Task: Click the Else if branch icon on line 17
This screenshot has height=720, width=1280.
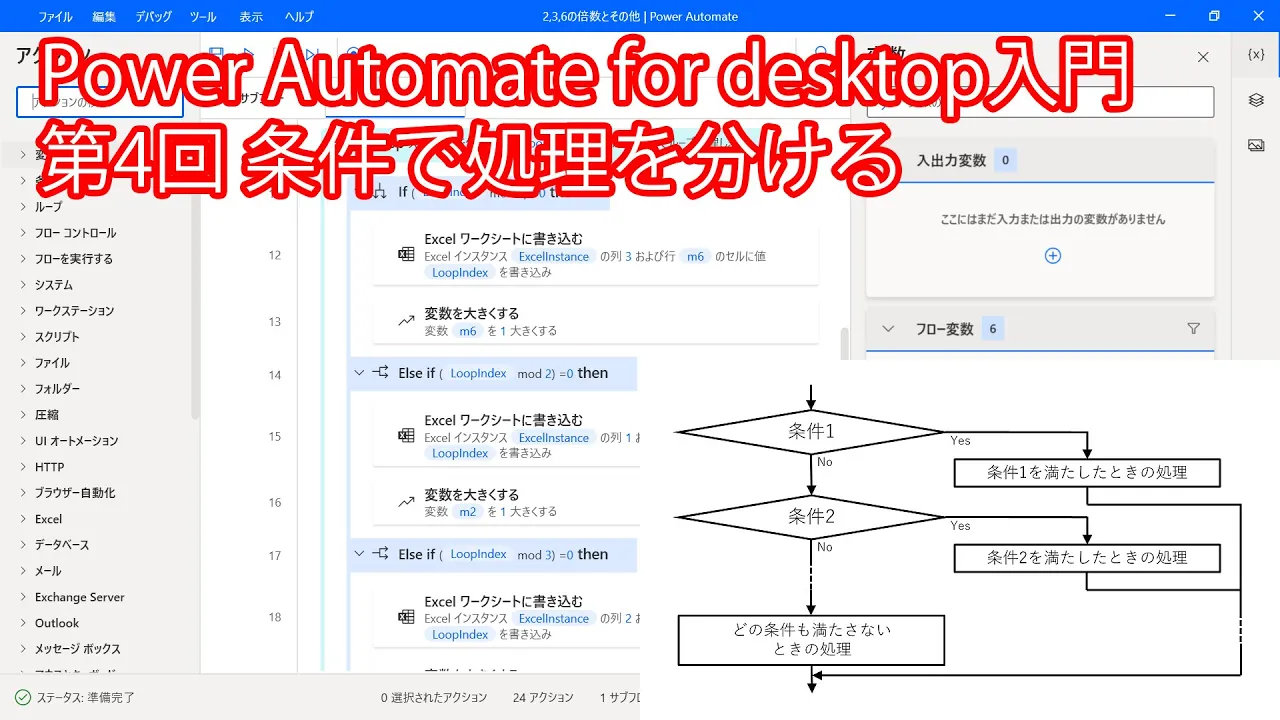Action: 380,554
